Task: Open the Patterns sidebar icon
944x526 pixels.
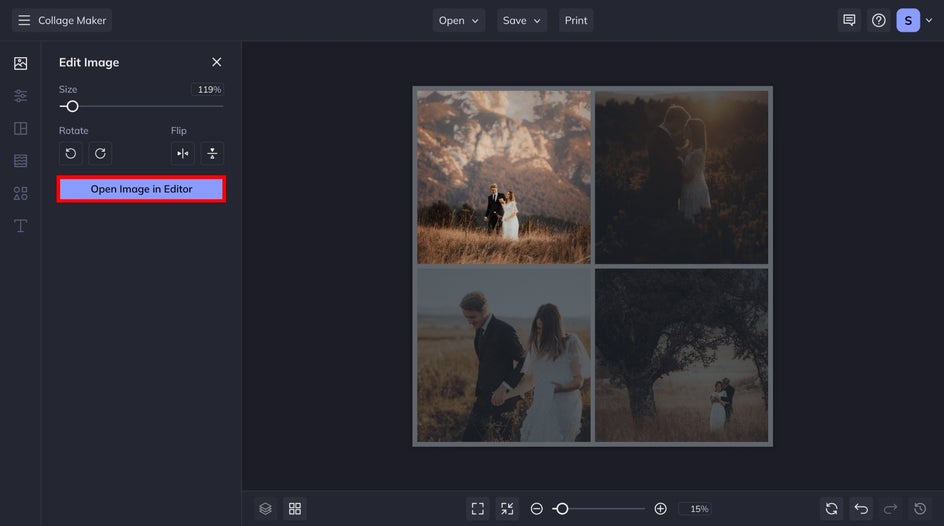Action: [x=20, y=160]
